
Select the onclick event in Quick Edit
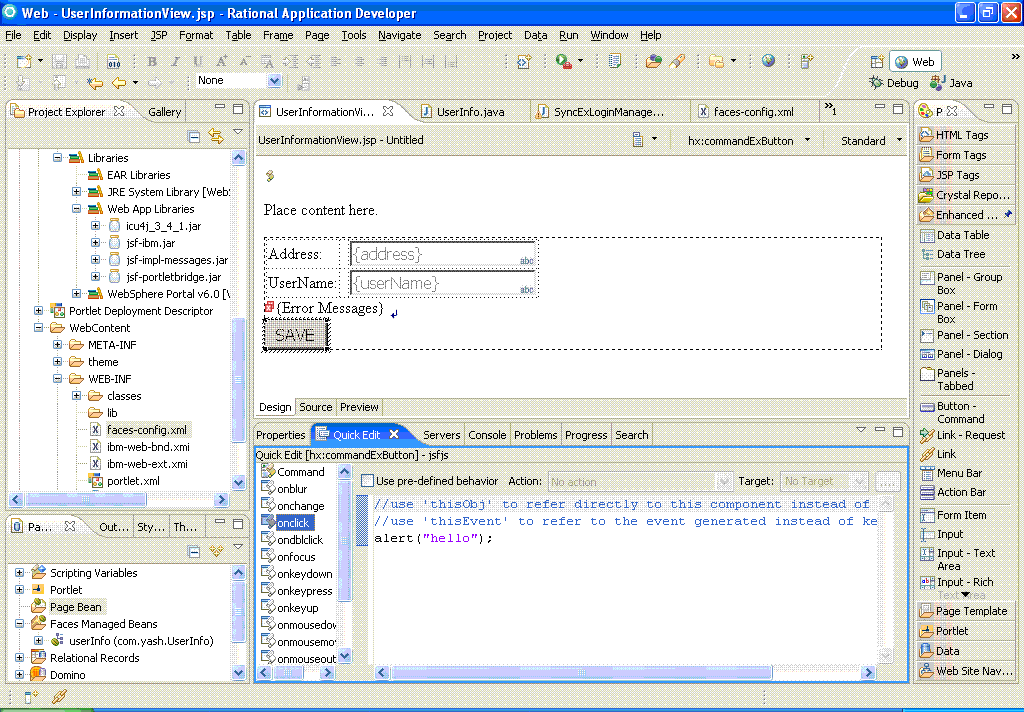[293, 523]
